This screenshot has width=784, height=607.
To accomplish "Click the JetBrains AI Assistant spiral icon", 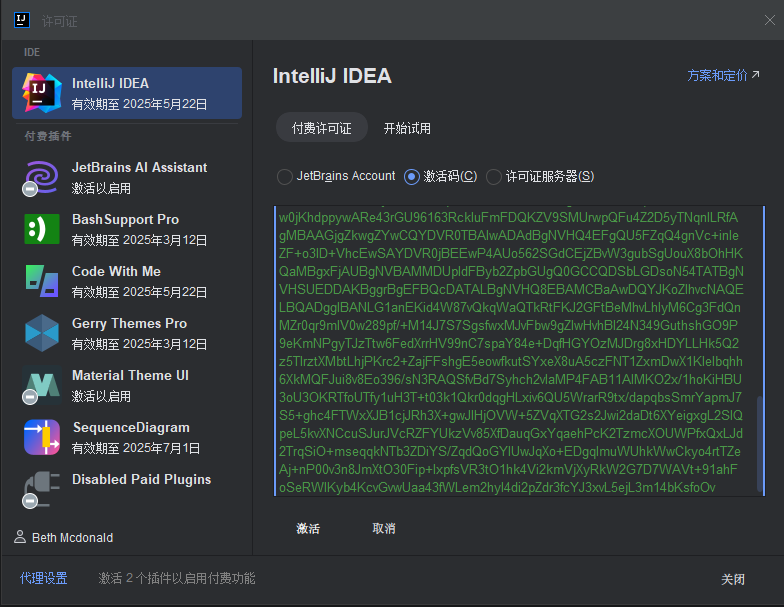I will point(42,177).
